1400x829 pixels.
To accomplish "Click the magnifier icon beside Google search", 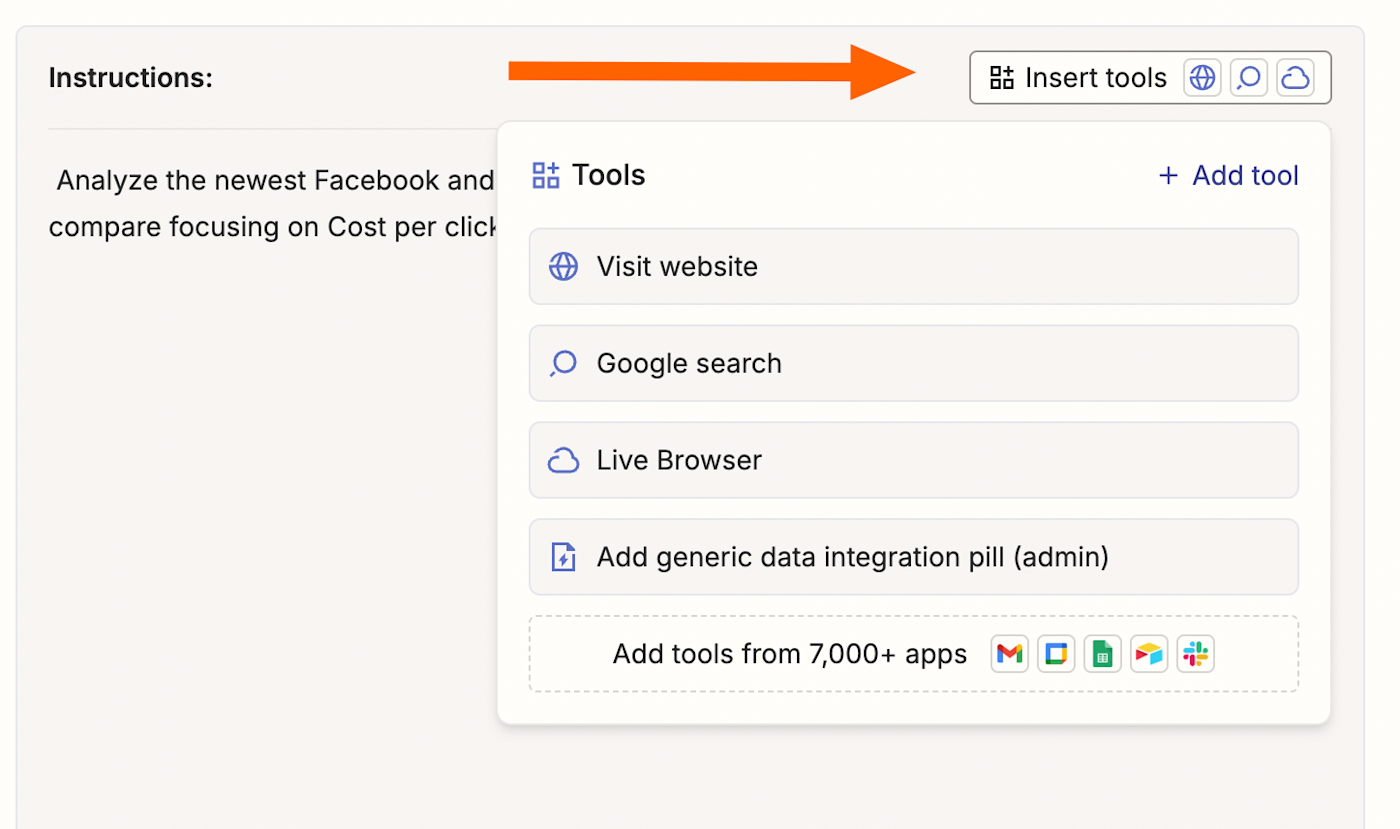I will [564, 363].
